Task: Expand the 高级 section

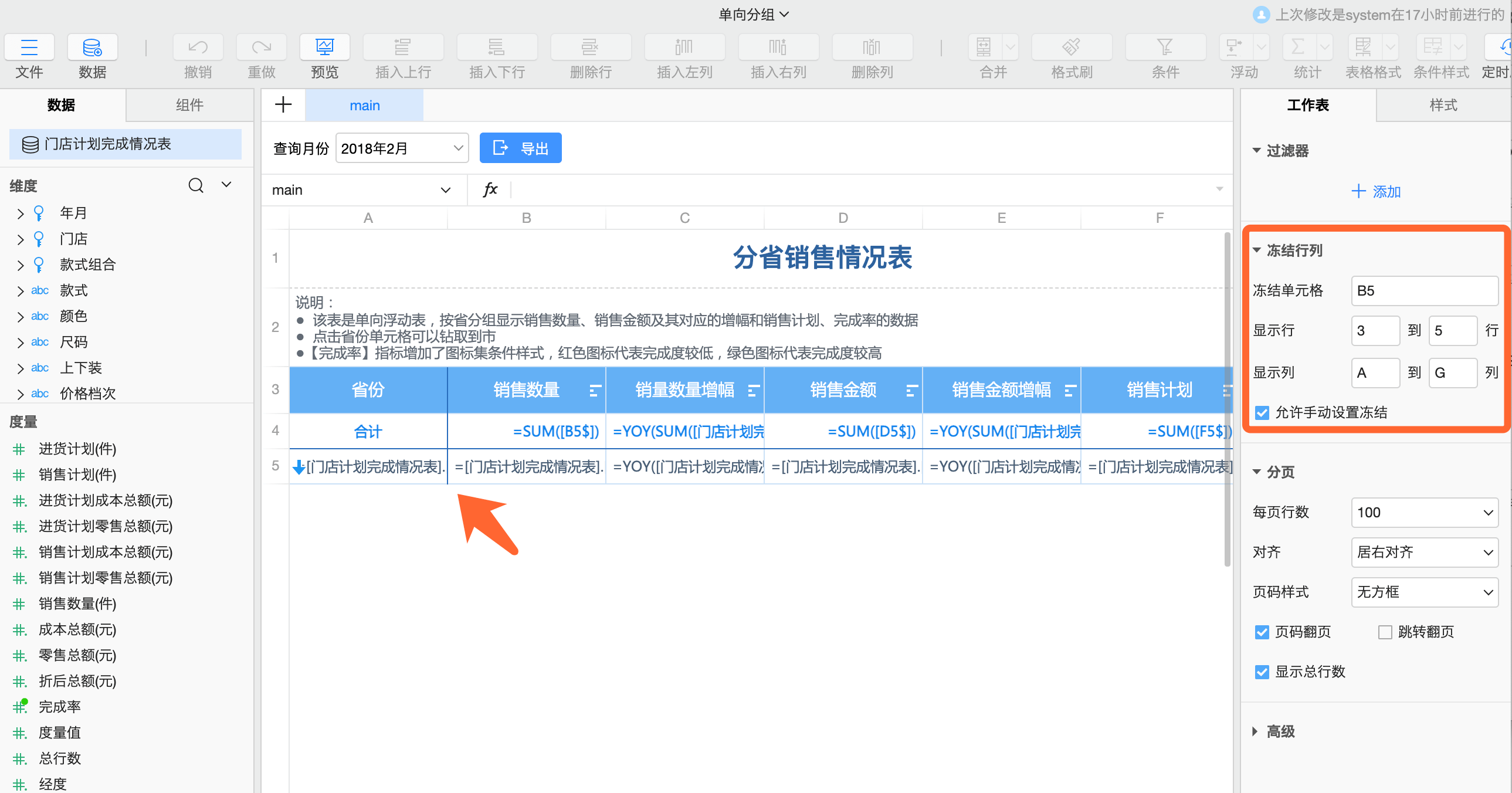Action: 1280,731
